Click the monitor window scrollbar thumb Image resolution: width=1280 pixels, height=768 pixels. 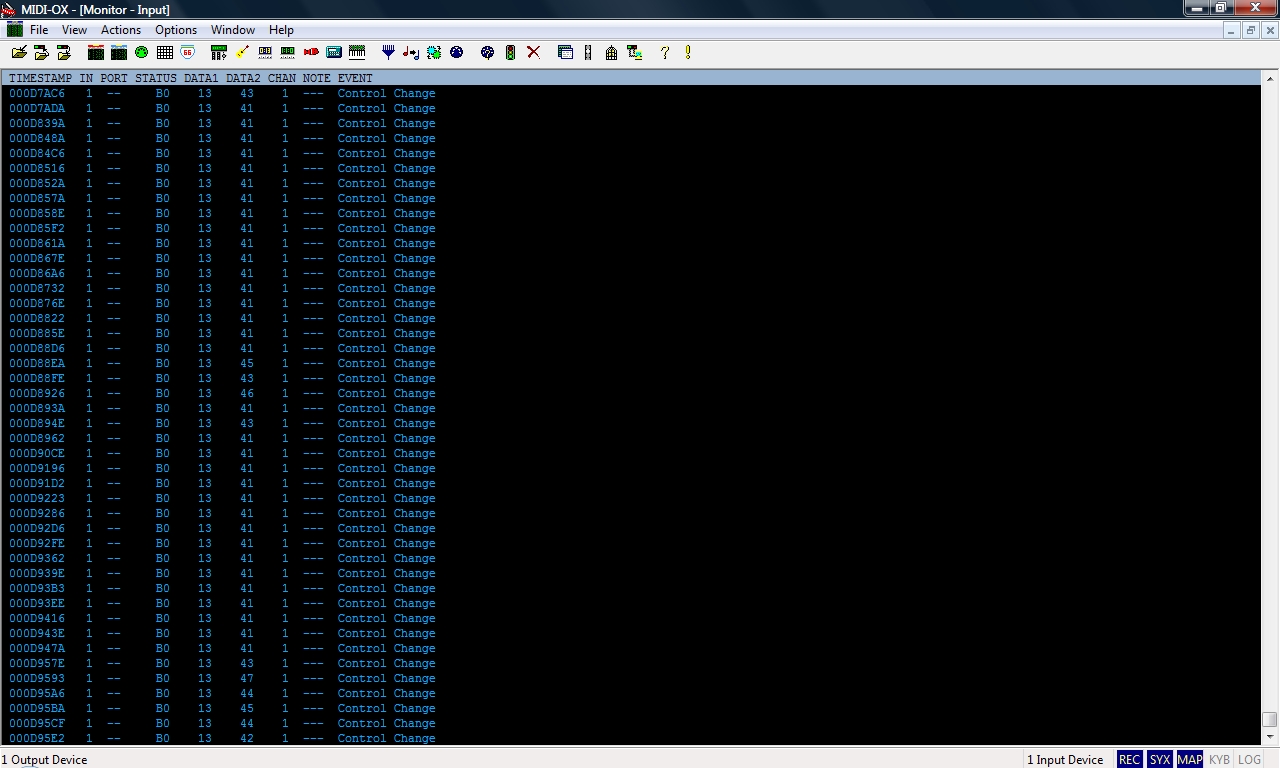tap(1269, 720)
